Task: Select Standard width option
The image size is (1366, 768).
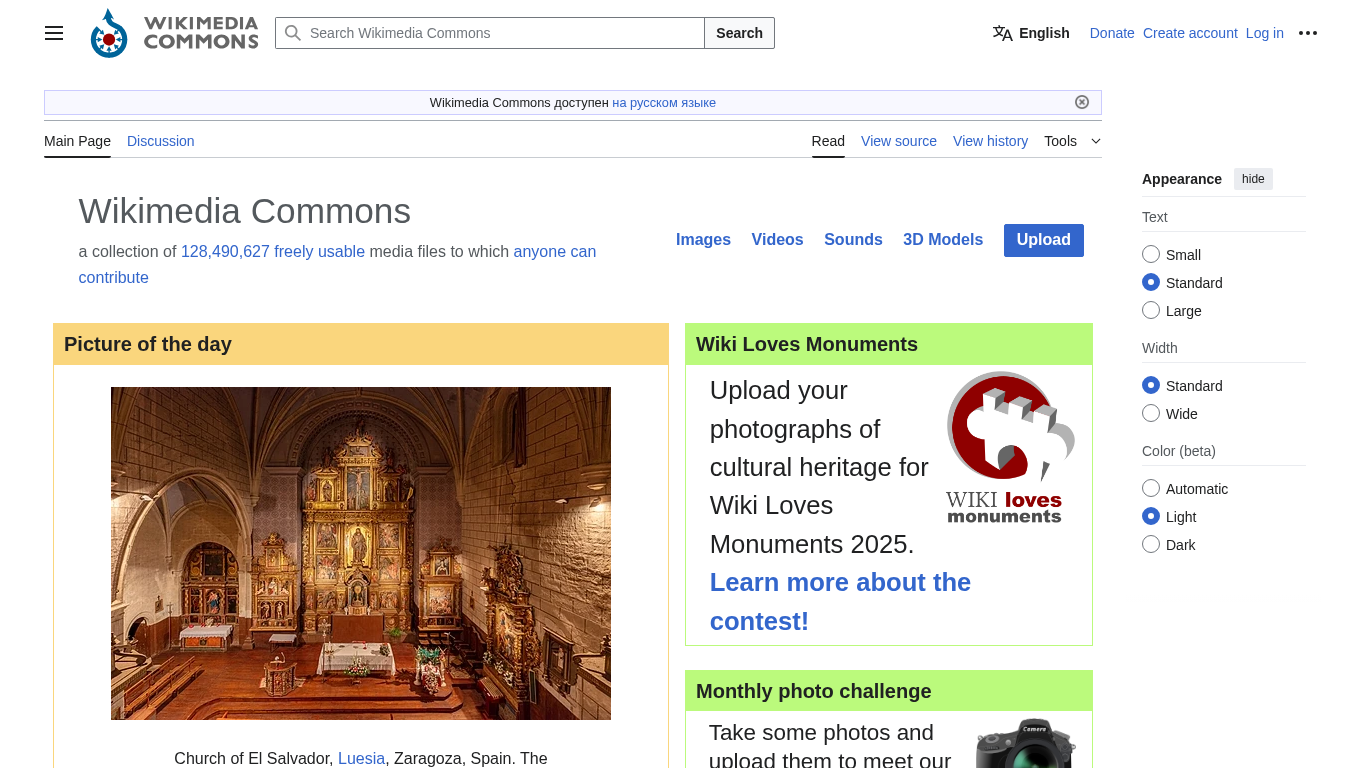Action: (x=1151, y=386)
